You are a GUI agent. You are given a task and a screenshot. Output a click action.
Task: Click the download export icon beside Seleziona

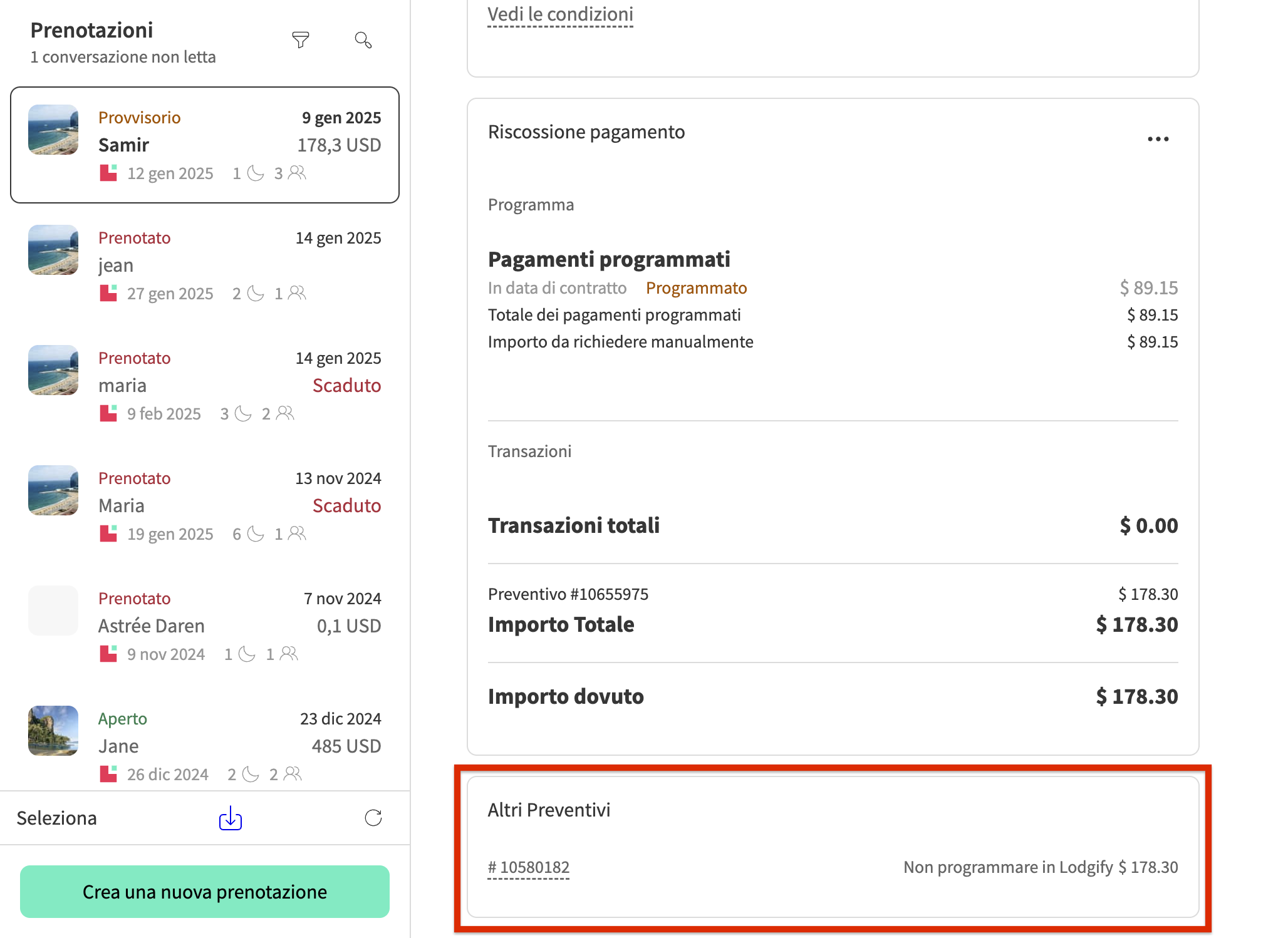click(x=231, y=818)
